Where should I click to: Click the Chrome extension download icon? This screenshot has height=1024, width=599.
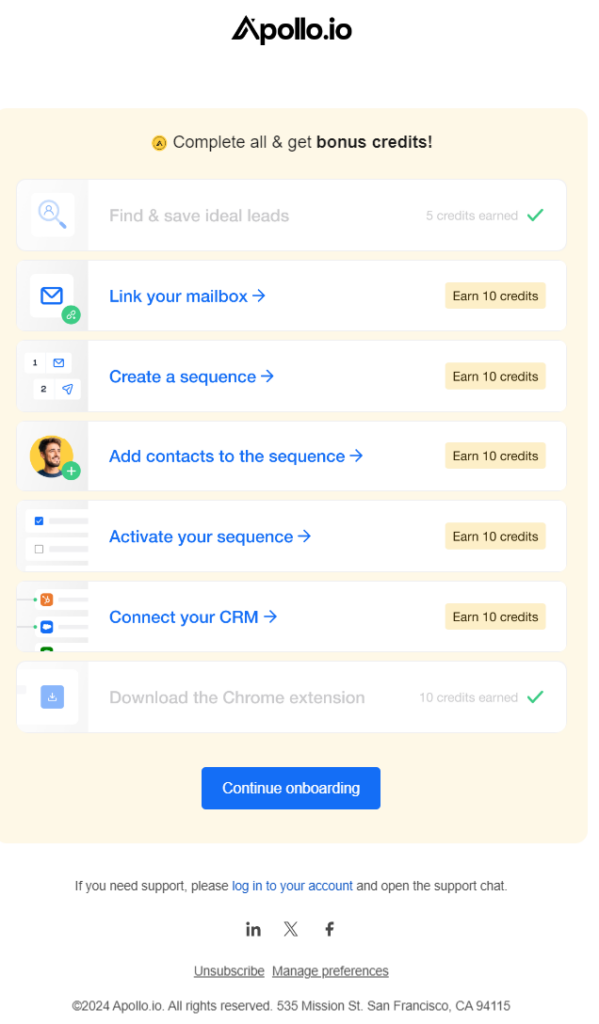coord(51,696)
